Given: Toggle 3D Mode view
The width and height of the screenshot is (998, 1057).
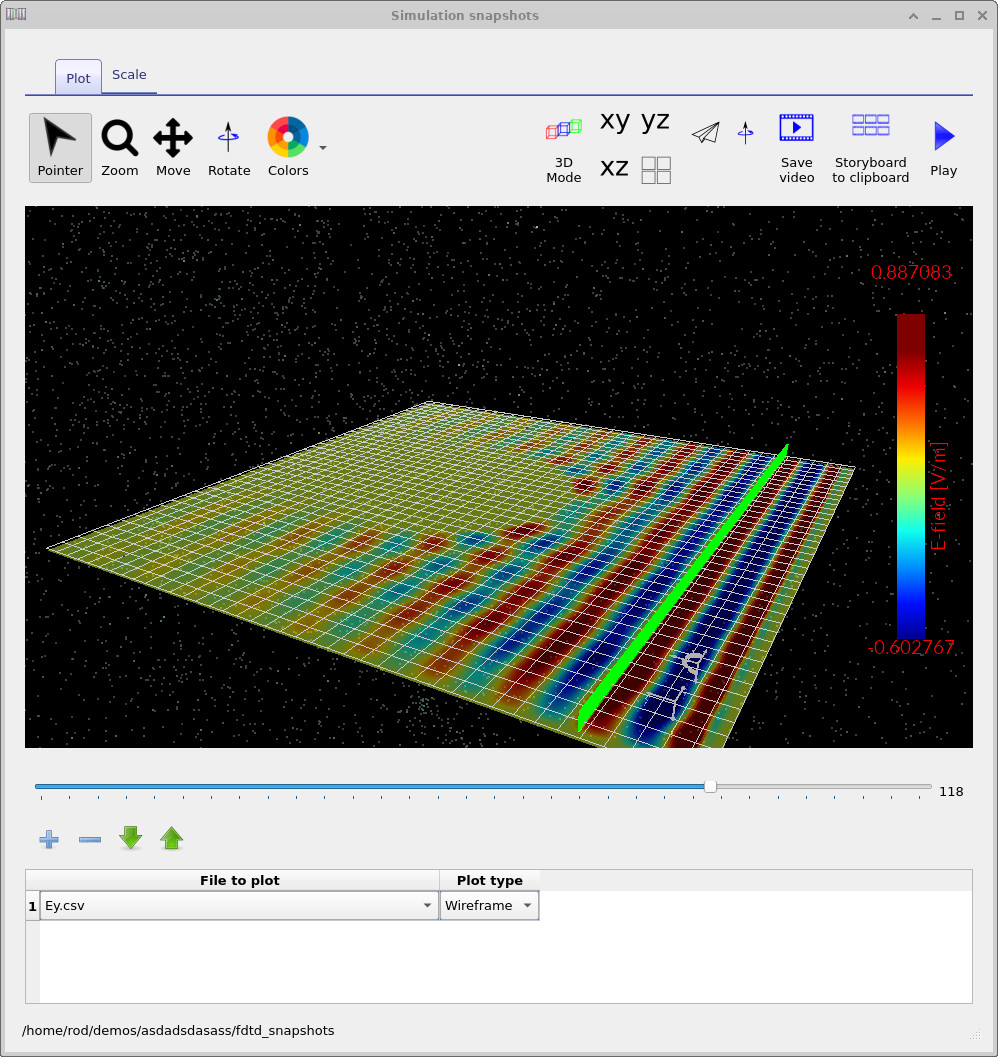Looking at the screenshot, I should click(564, 150).
